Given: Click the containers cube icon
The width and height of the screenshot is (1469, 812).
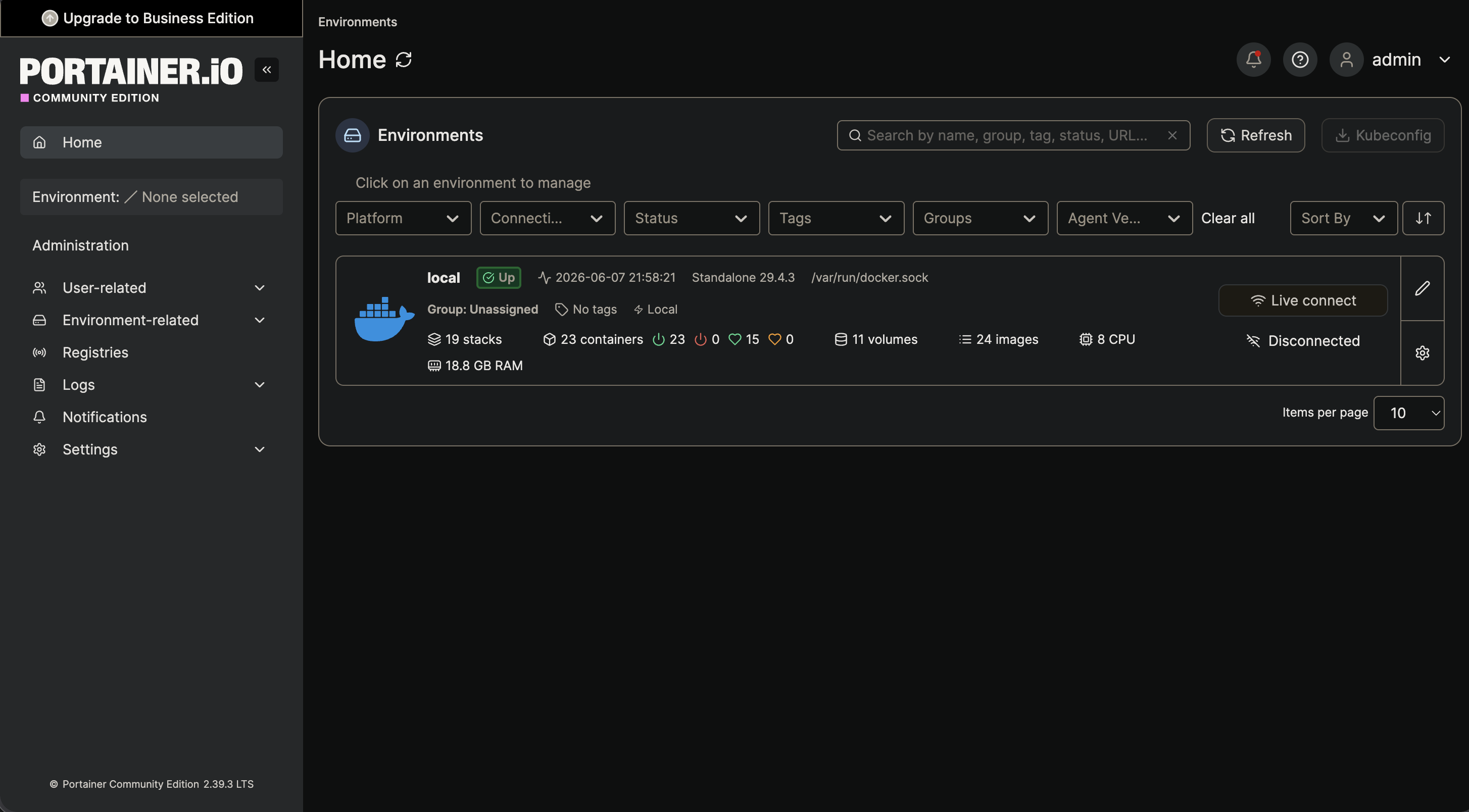Looking at the screenshot, I should 549,339.
